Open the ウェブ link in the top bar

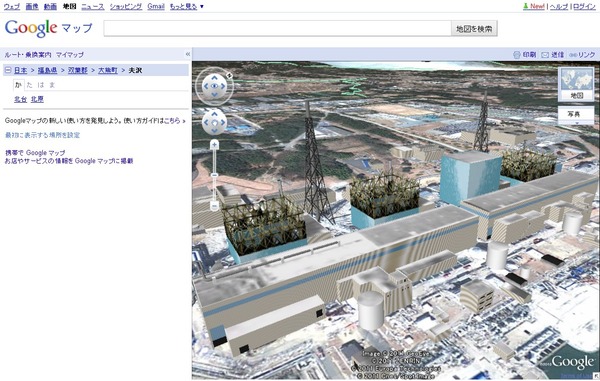point(11,7)
